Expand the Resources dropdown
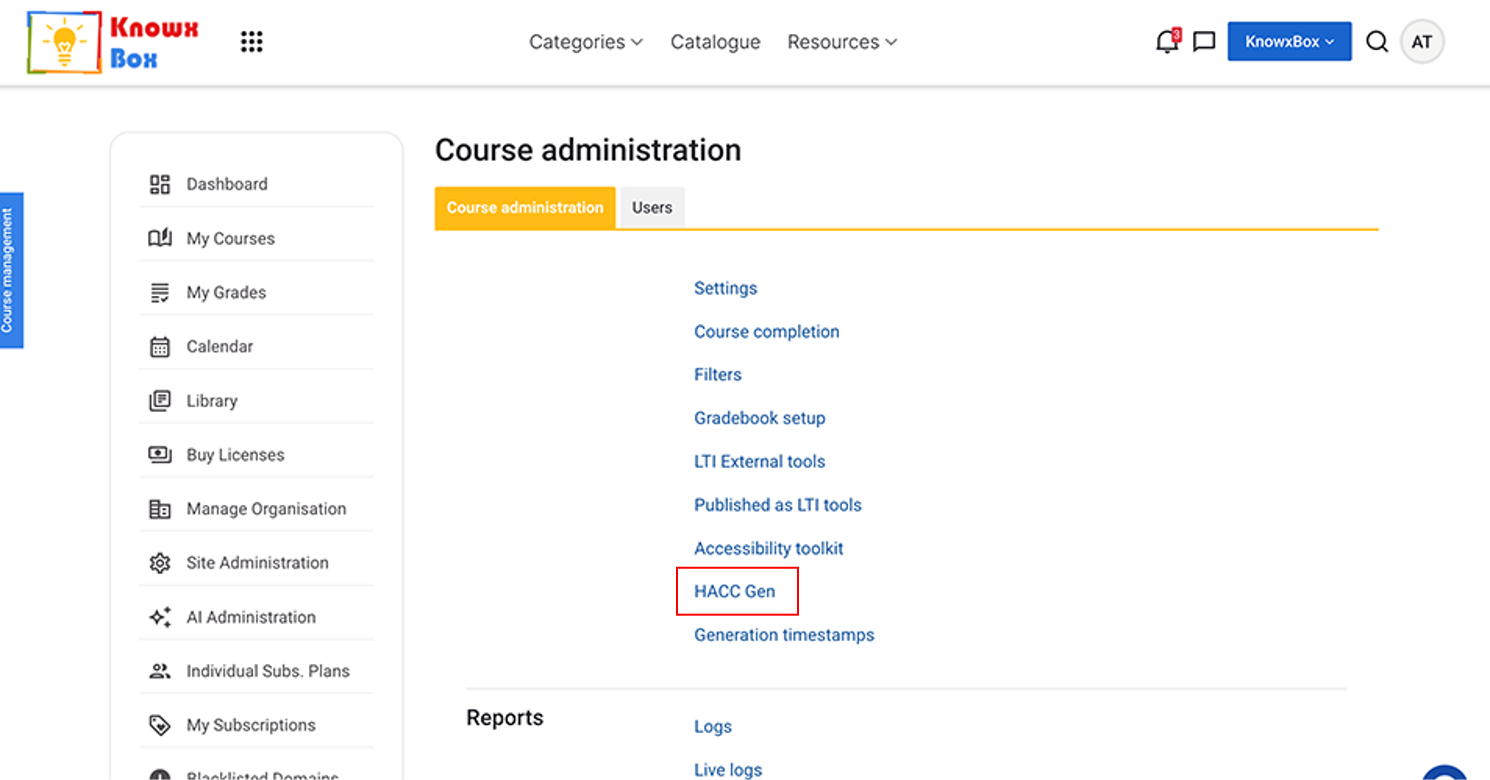 pyautogui.click(x=842, y=42)
